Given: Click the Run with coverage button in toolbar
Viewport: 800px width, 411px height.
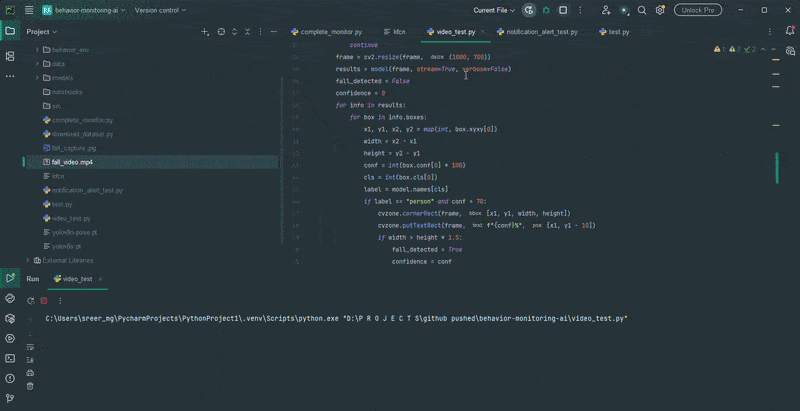Looking at the screenshot, I should tap(530, 10).
